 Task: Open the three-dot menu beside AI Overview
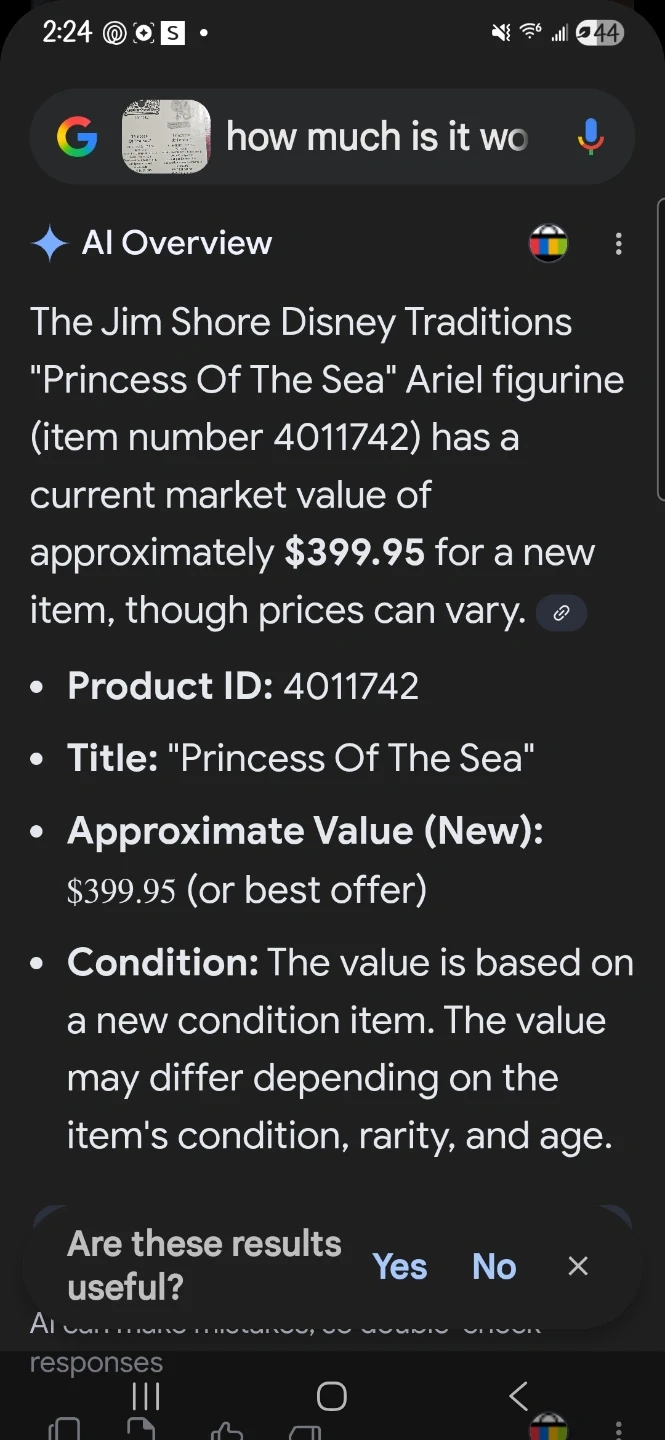tap(619, 243)
